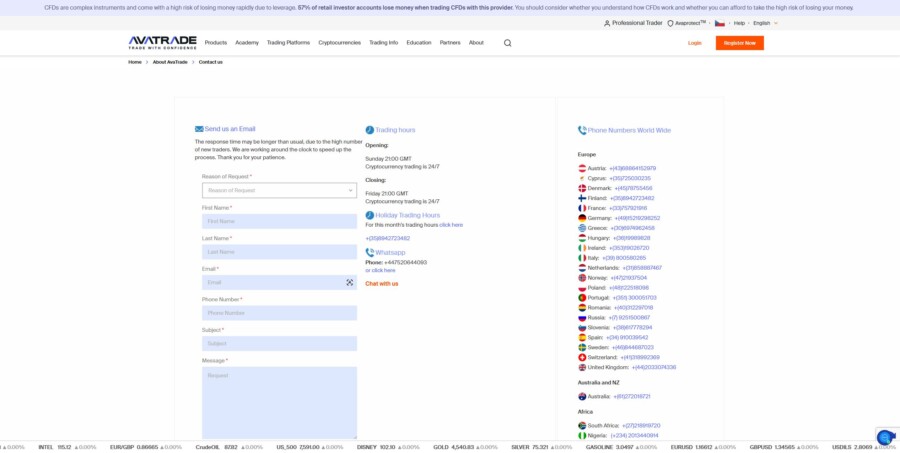This screenshot has width=900, height=453.
Task: Click the +(35)8942723482 number under Holiday Trading Hours
Action: 388,238
